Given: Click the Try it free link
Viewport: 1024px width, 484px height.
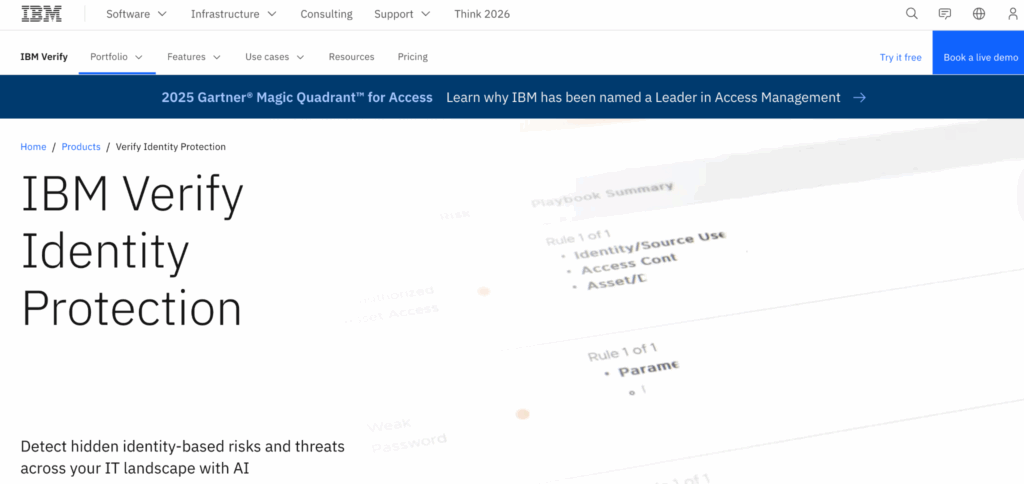Looking at the screenshot, I should (901, 57).
